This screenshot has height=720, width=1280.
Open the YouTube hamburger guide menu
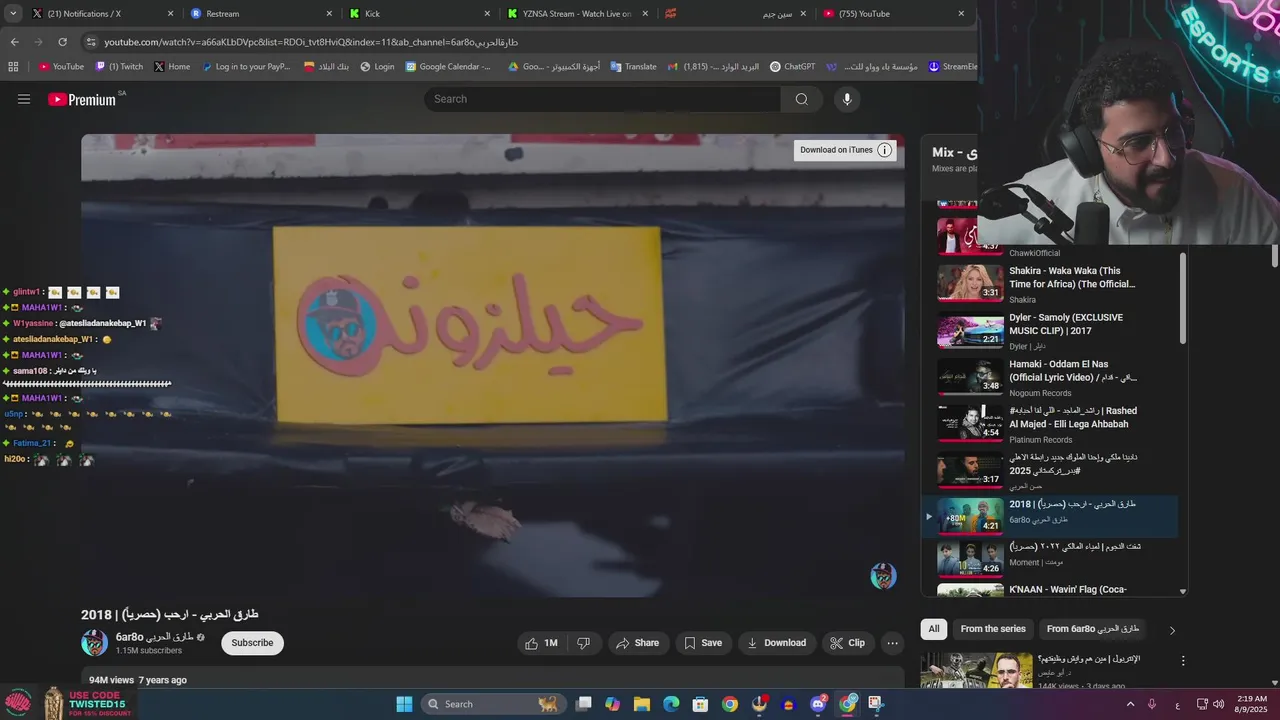pyautogui.click(x=24, y=99)
